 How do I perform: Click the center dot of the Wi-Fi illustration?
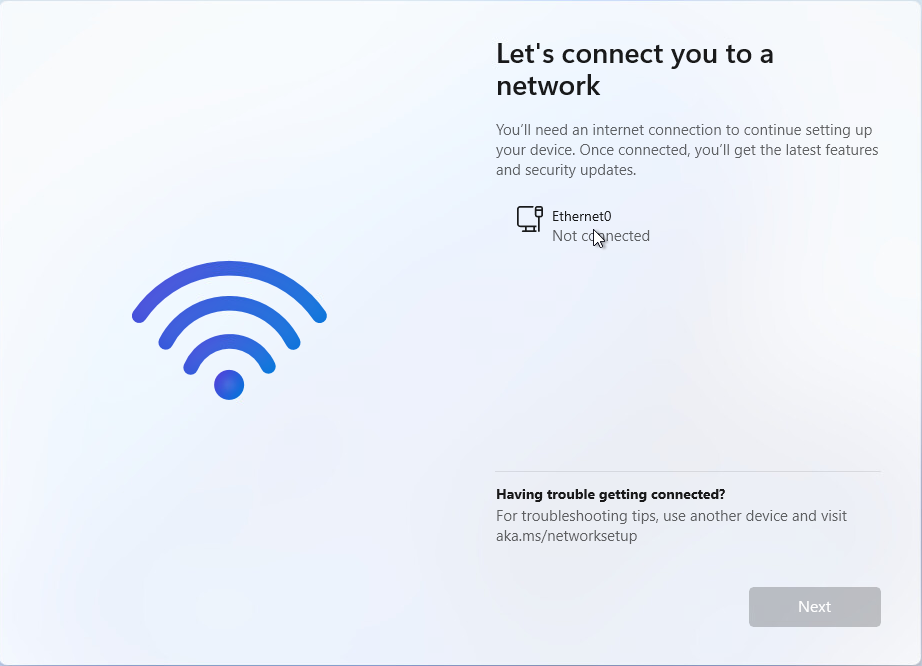click(x=229, y=384)
